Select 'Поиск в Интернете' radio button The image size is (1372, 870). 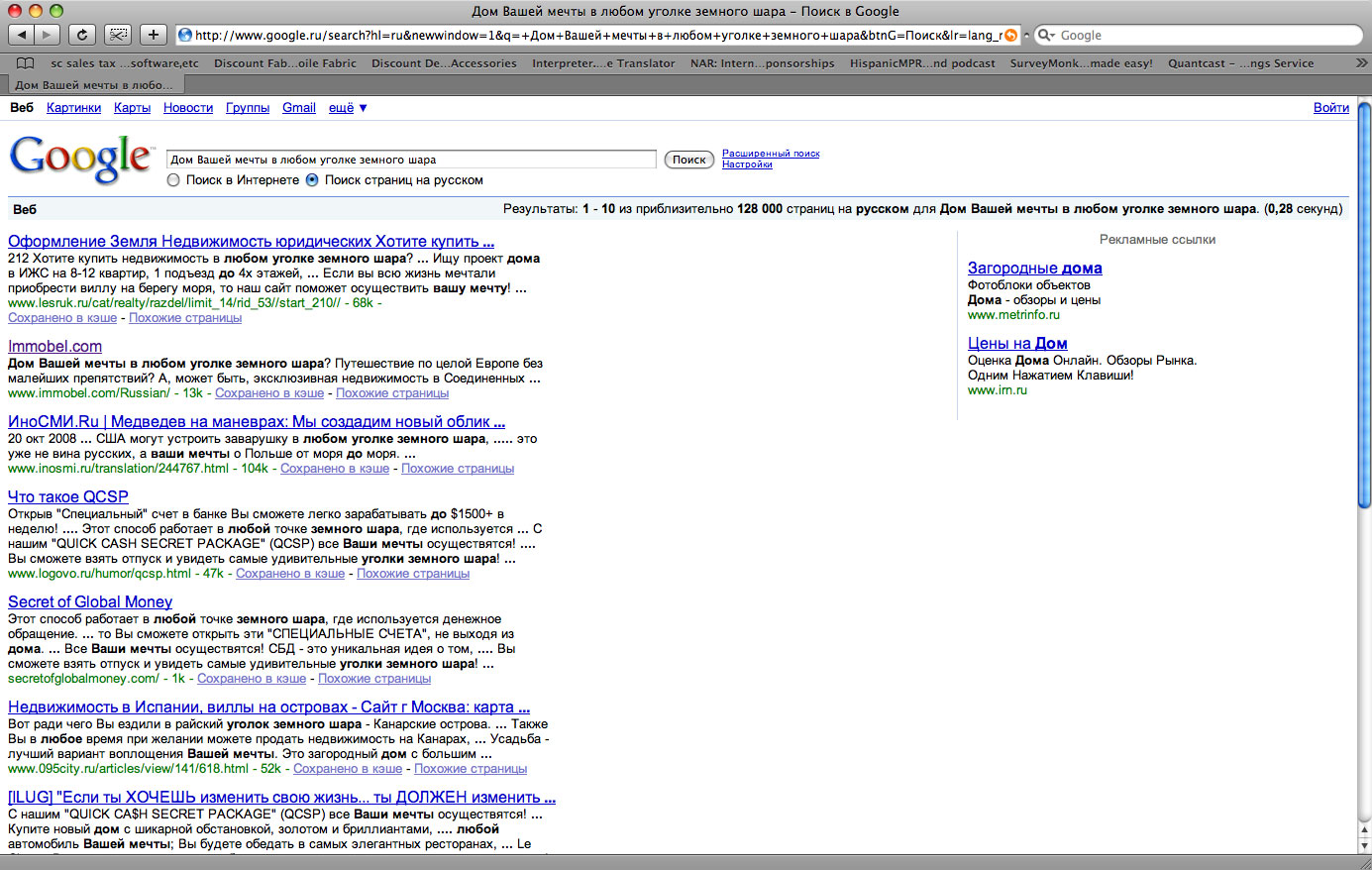173,180
